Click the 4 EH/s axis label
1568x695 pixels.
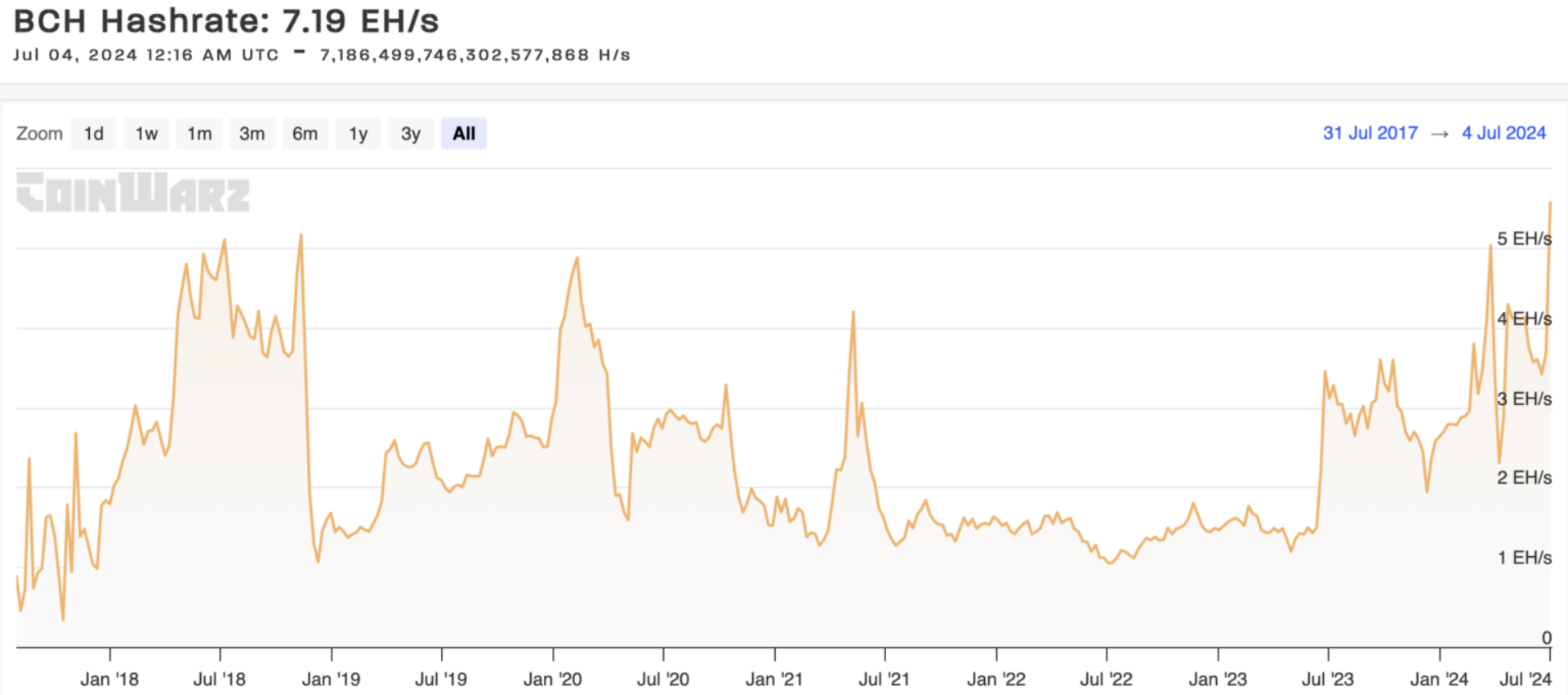1524,319
